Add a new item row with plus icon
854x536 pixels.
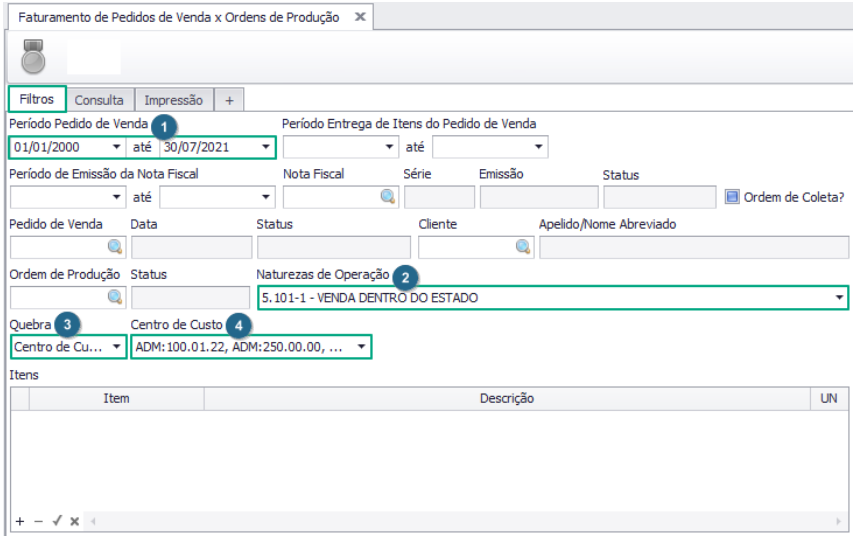pyautogui.click(x=19, y=522)
